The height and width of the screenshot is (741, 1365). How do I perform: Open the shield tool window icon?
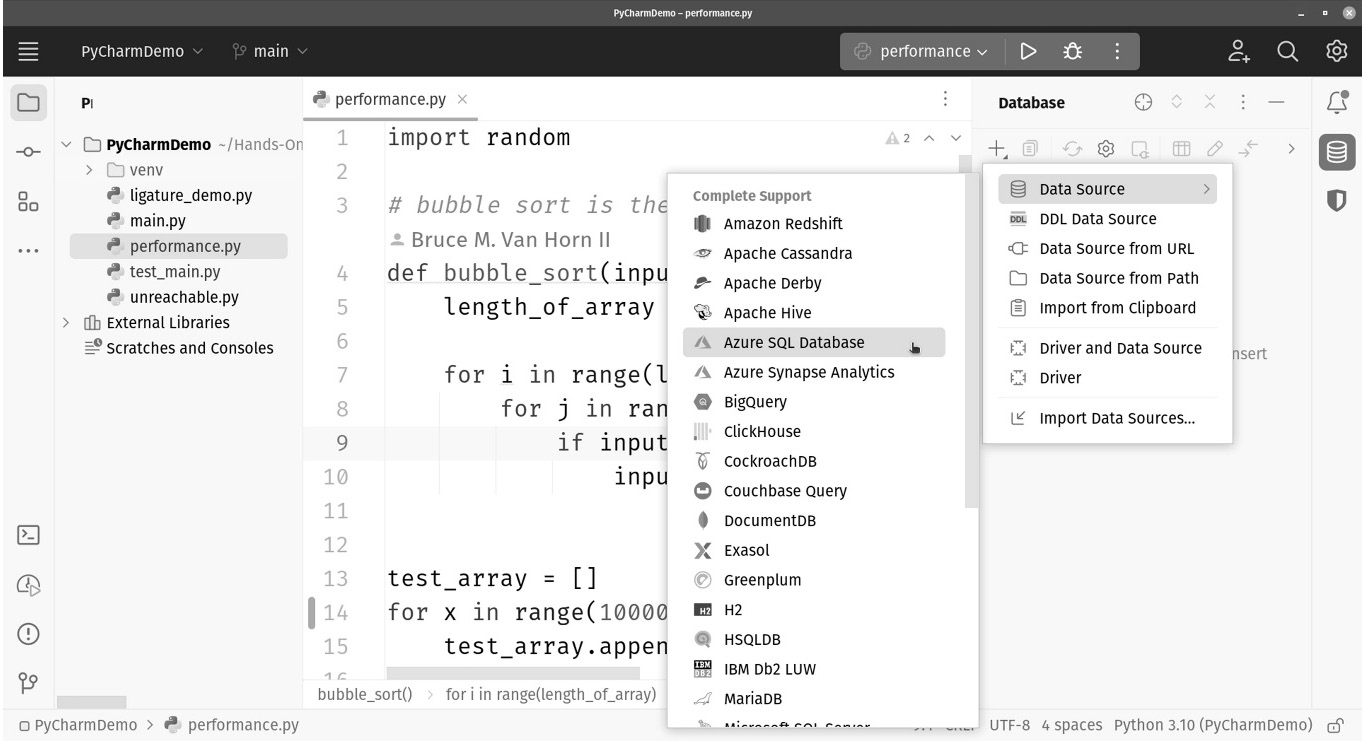[x=1337, y=201]
